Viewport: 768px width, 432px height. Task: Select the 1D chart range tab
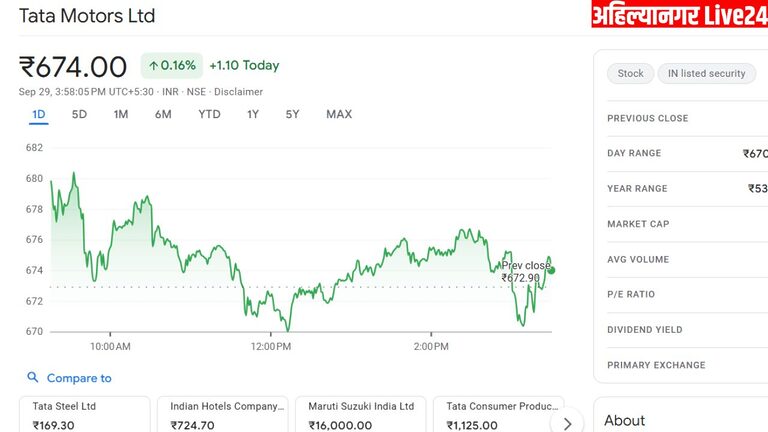39,114
